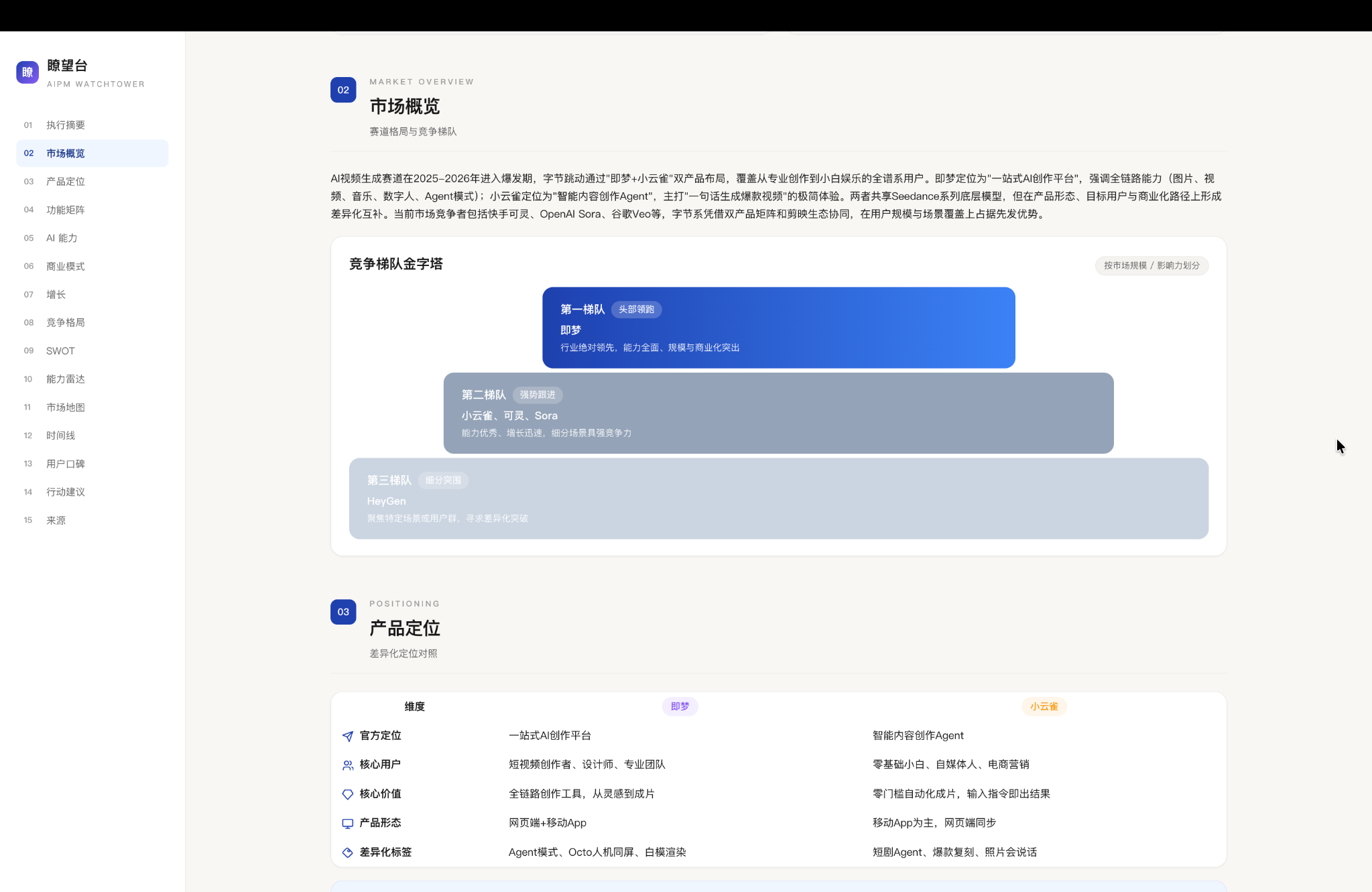Click the AIPM WATCHTOWER subtitle
Screen dimensions: 1372x892
click(96, 84)
